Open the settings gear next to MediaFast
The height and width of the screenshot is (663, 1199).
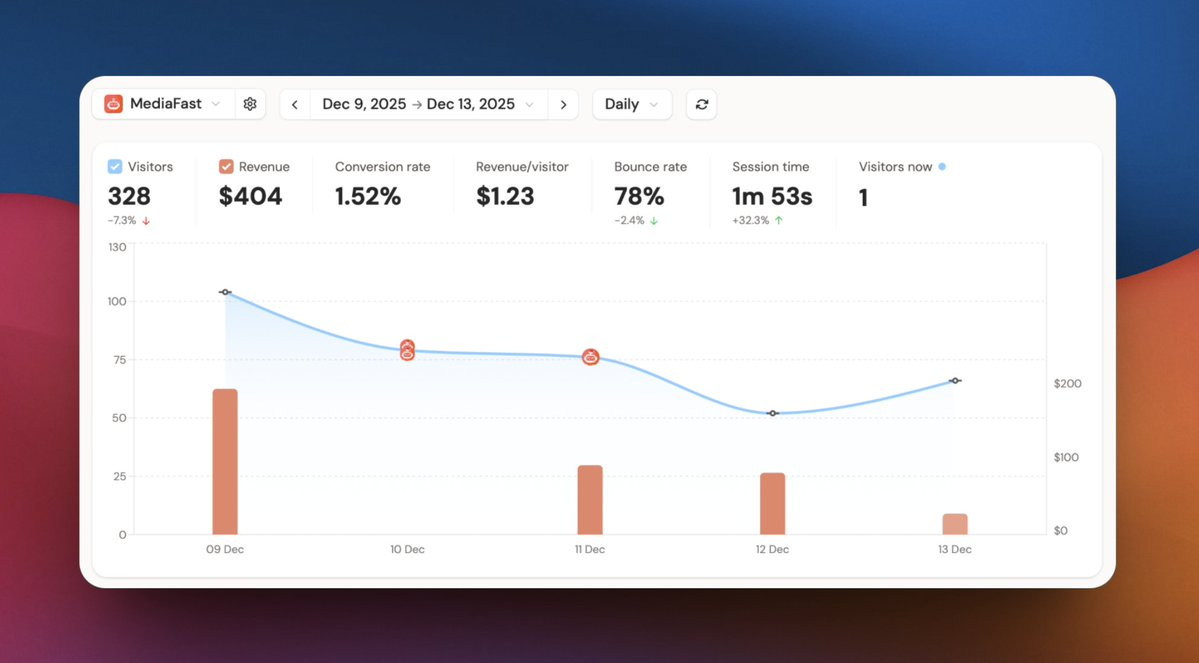[249, 104]
